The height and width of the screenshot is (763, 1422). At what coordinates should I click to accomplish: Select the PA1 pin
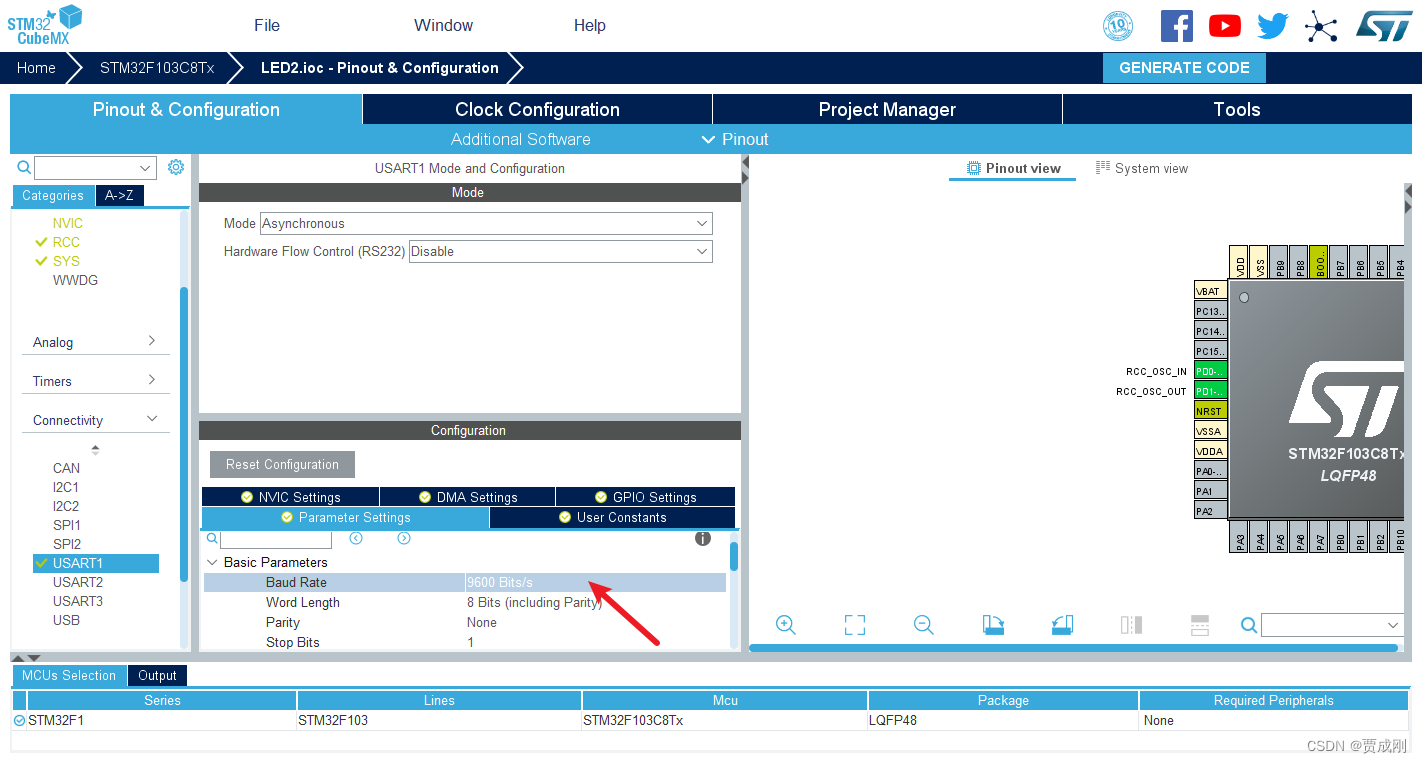point(1210,491)
